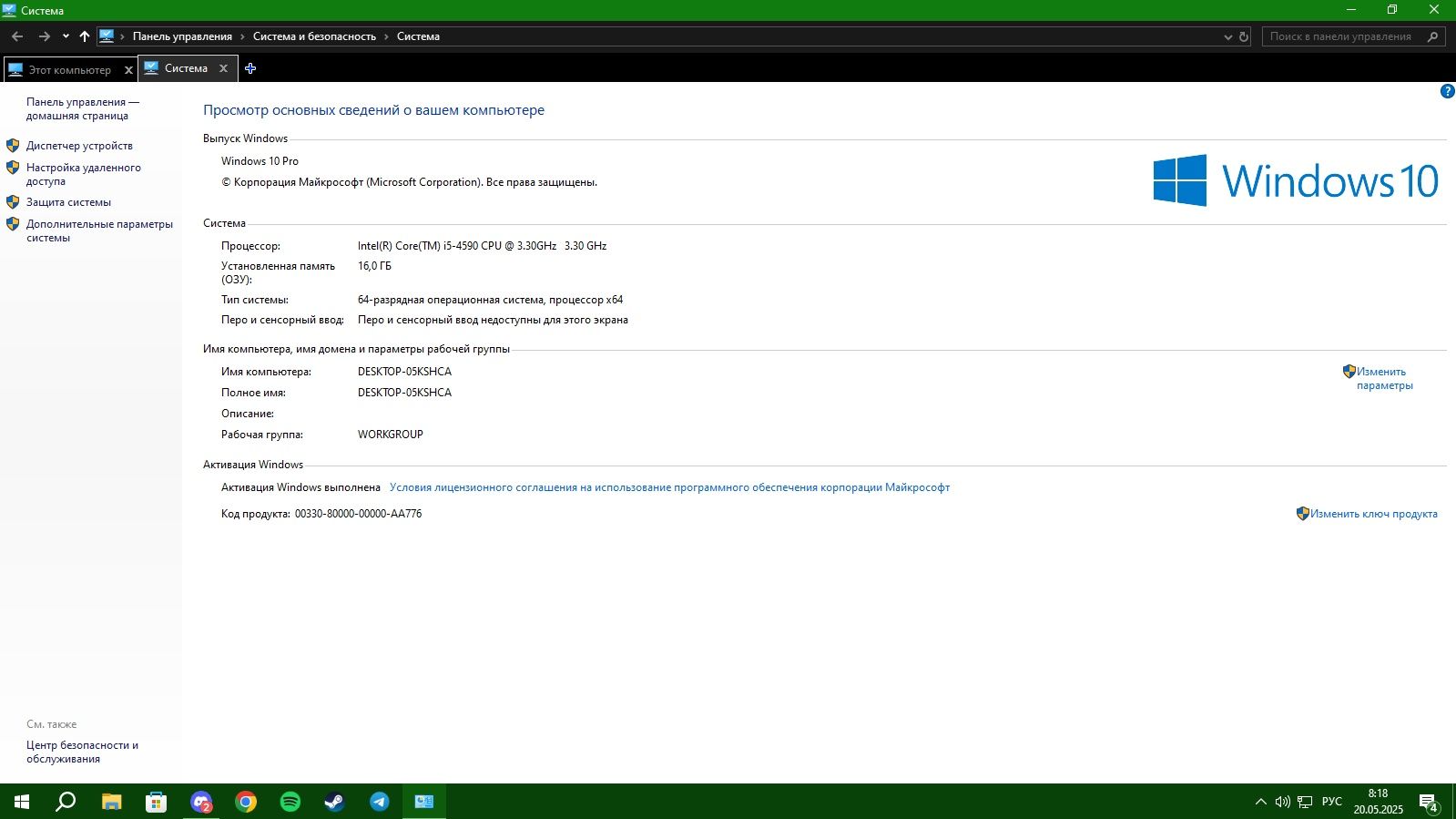
Task: Open Google Chrome from taskbar
Action: click(x=246, y=802)
